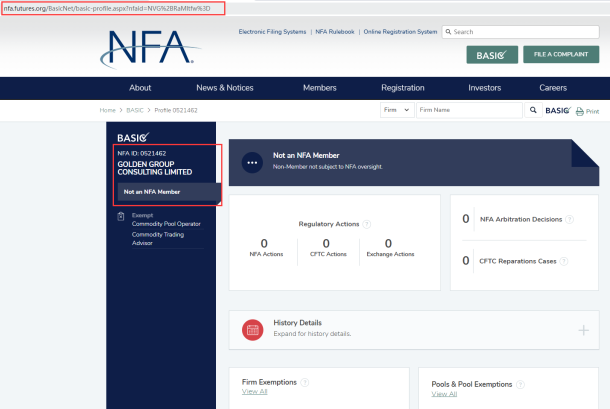Open the News & Notices menu

pos(225,88)
